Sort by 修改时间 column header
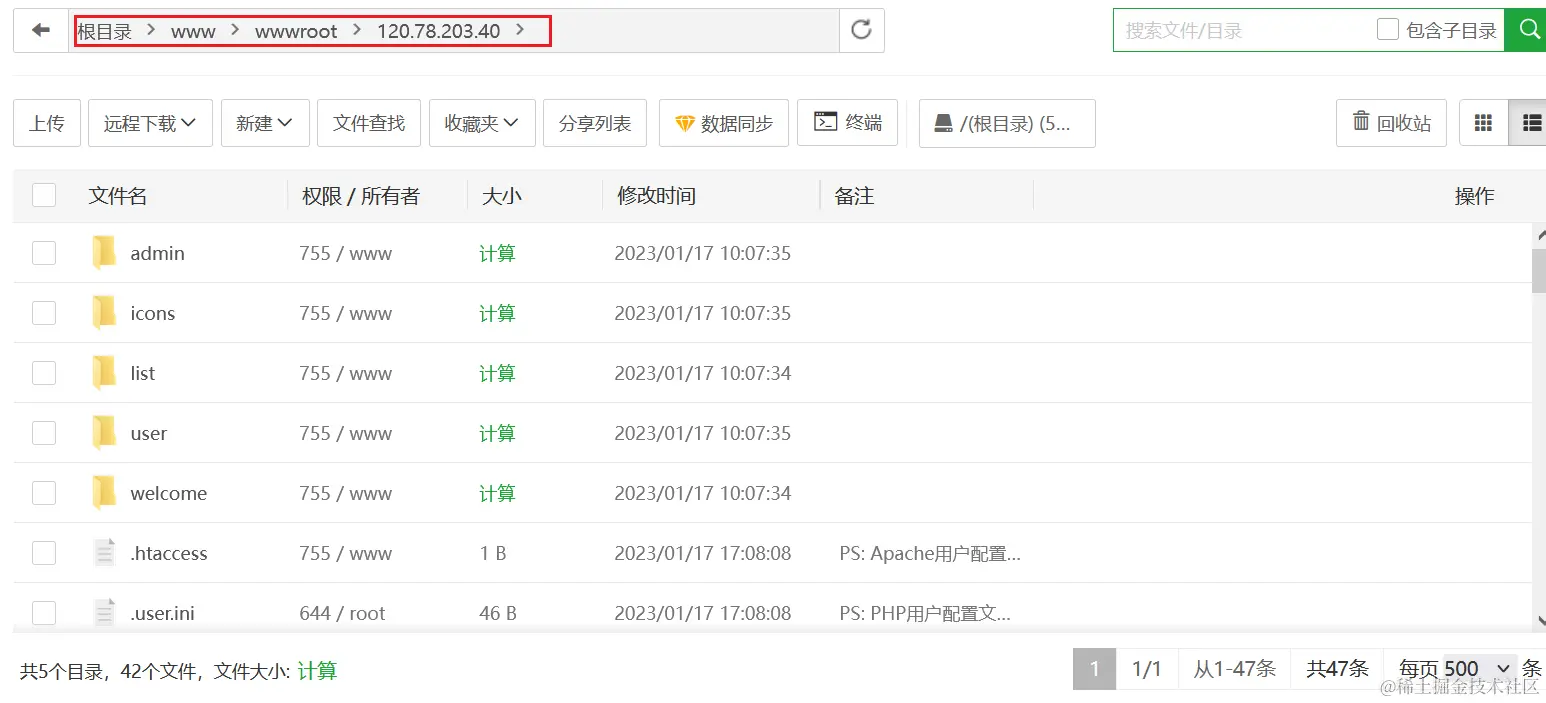The width and height of the screenshot is (1546, 703). point(656,196)
